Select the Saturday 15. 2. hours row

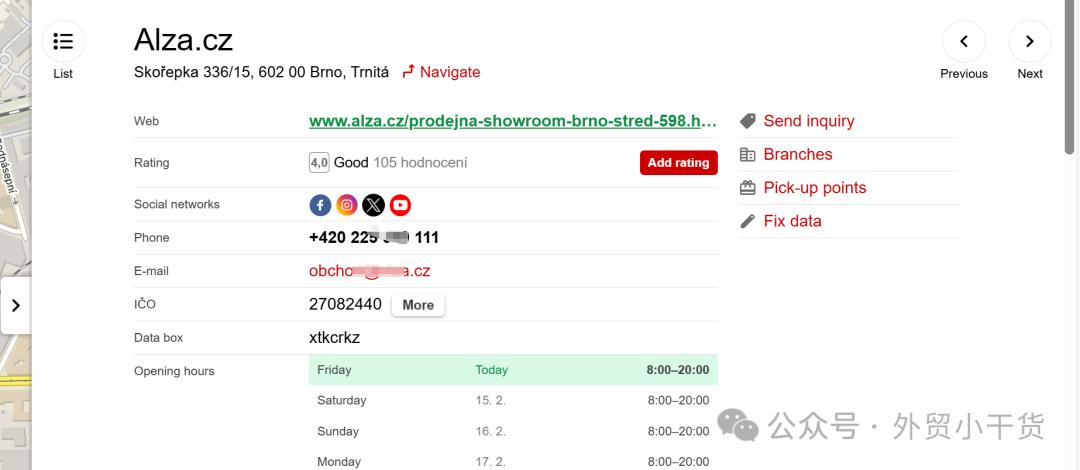513,400
